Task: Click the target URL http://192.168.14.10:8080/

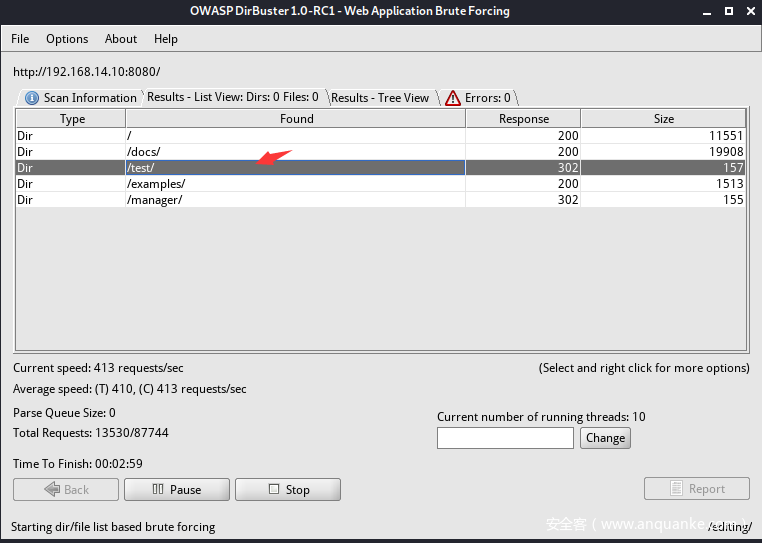Action: click(x=87, y=72)
